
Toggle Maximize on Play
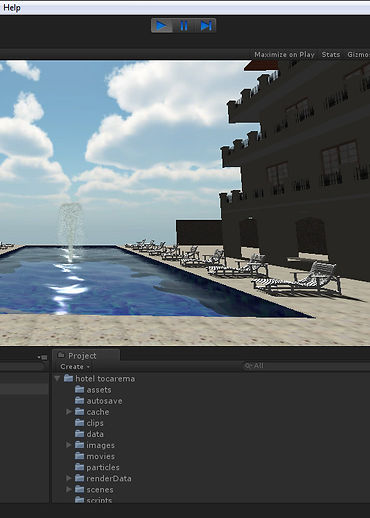284,55
